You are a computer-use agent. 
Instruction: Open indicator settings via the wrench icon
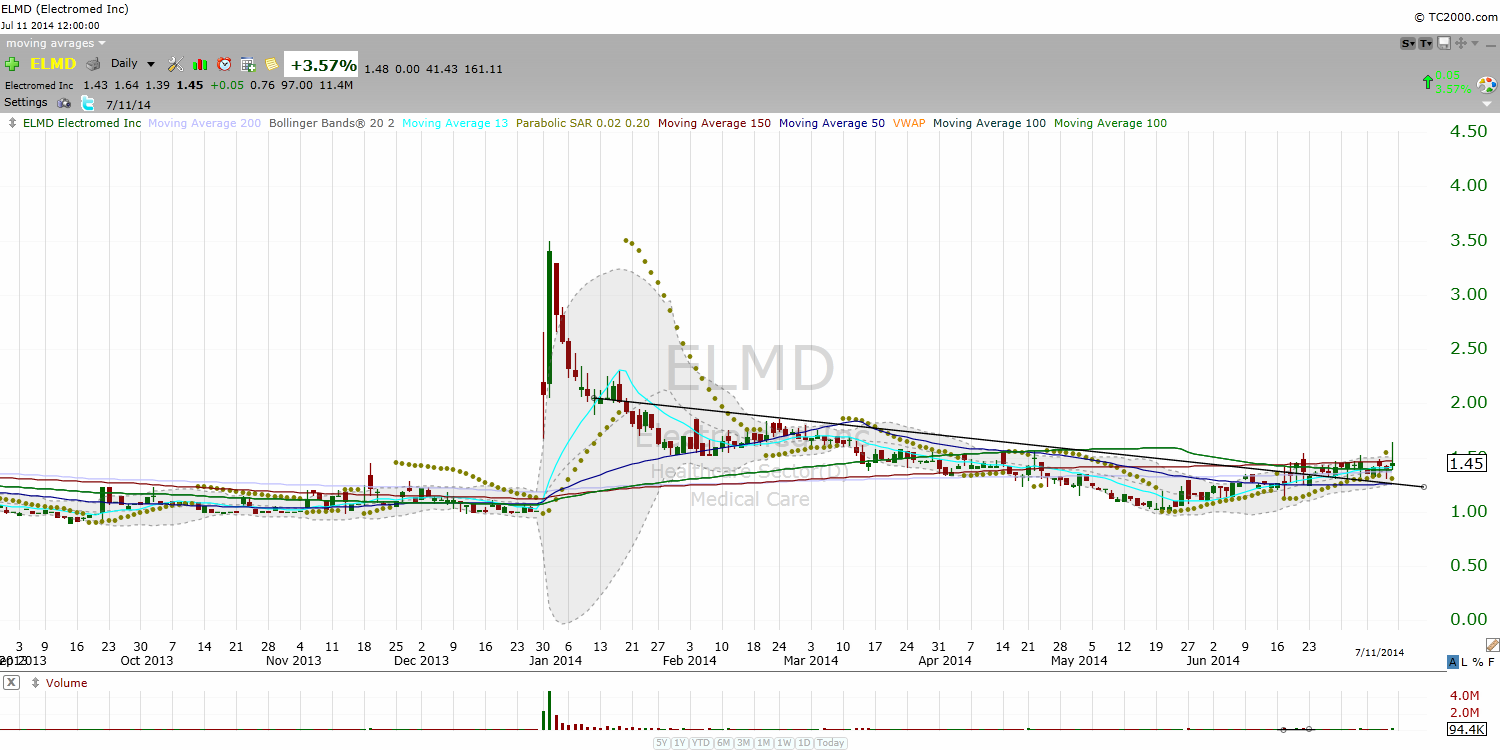(174, 63)
